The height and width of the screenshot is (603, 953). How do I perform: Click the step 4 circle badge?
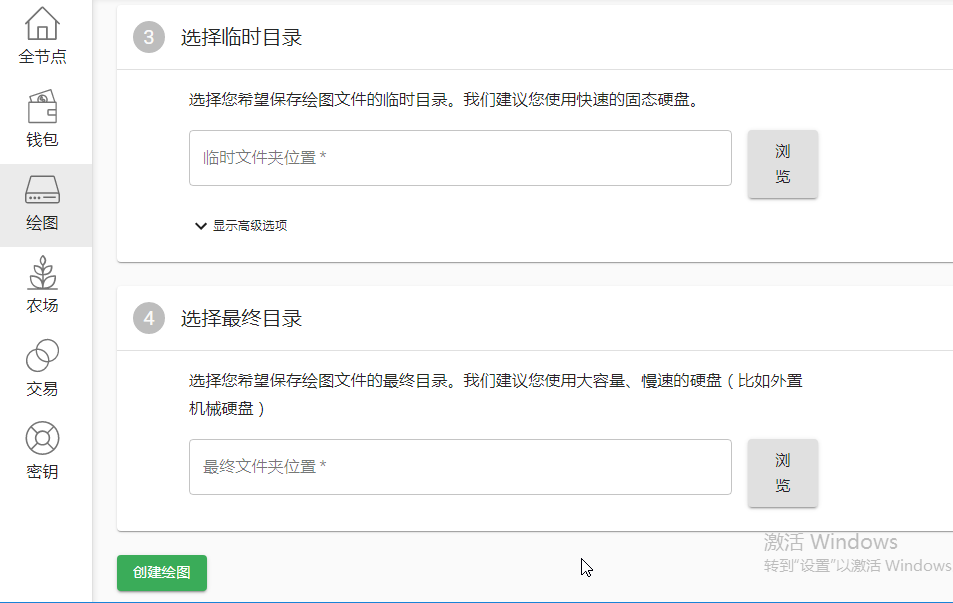(x=148, y=318)
